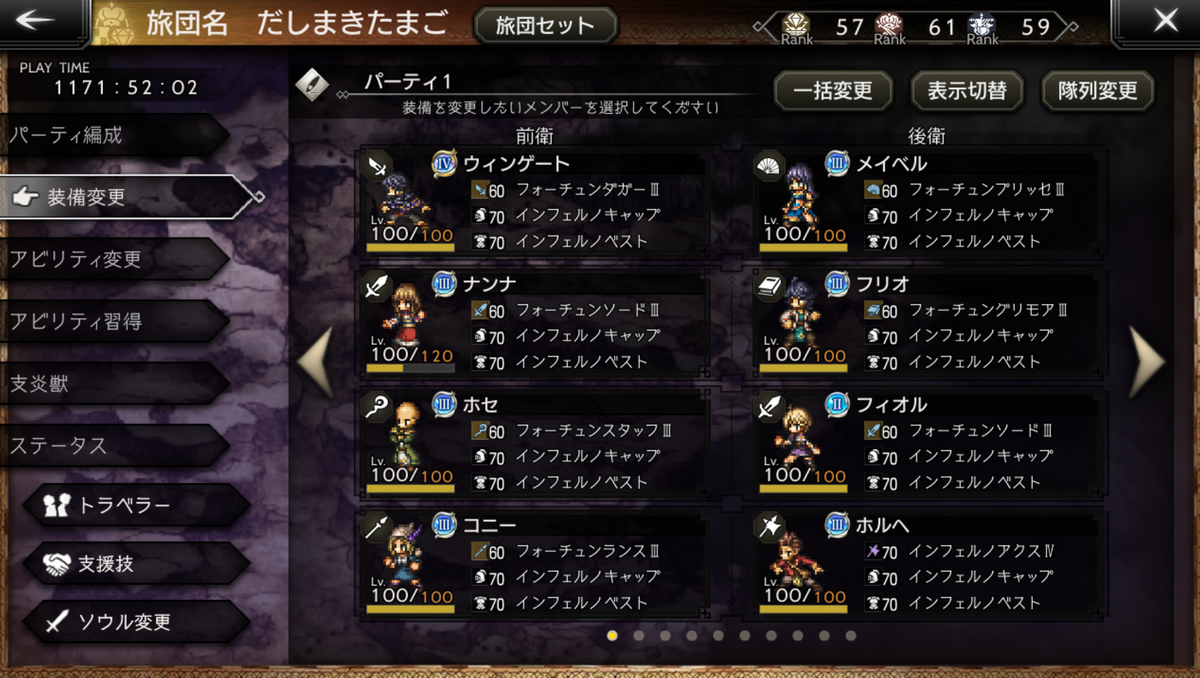Click the 一括変更 button

pos(833,91)
